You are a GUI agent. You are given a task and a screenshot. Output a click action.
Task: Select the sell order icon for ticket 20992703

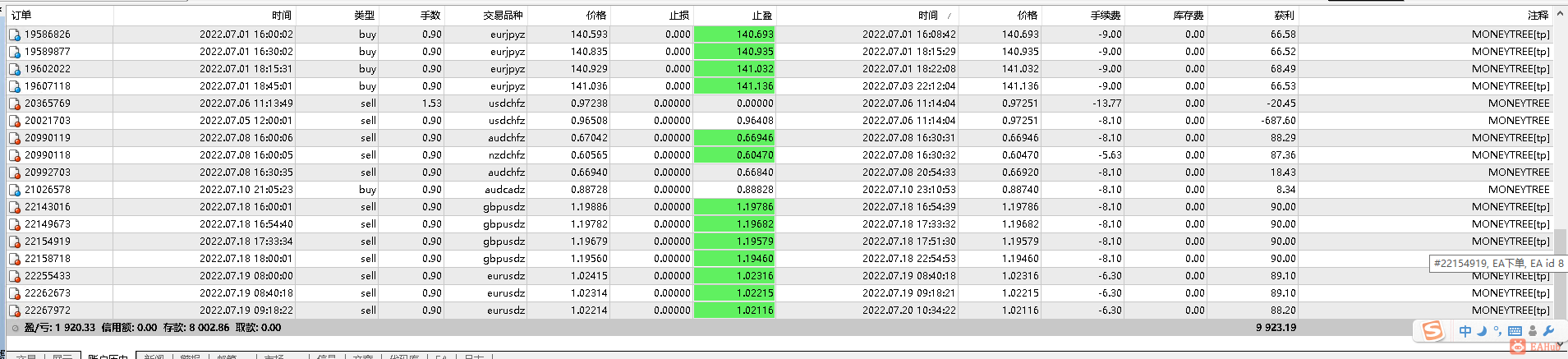(x=15, y=173)
